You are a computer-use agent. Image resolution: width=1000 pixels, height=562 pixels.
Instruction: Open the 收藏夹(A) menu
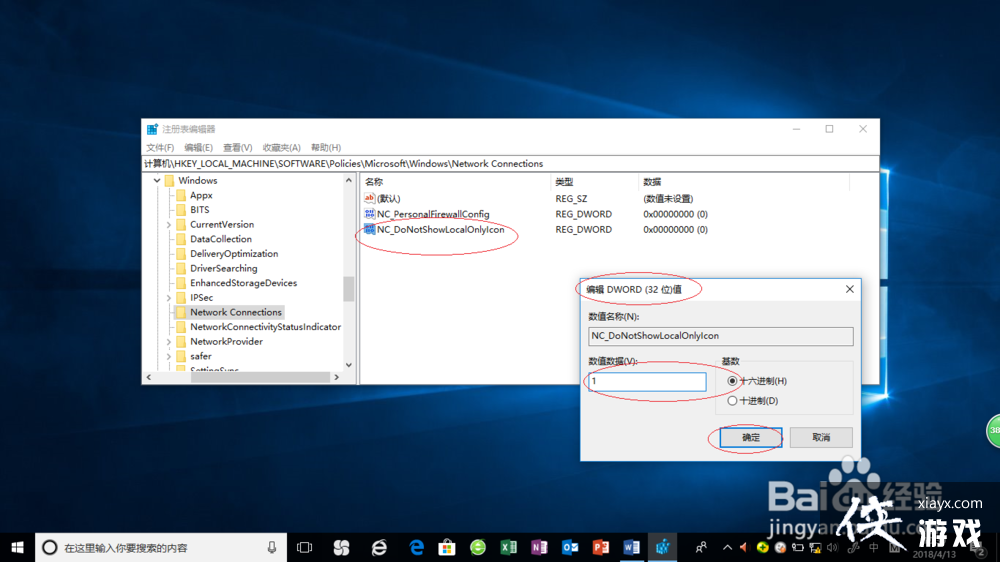281,147
